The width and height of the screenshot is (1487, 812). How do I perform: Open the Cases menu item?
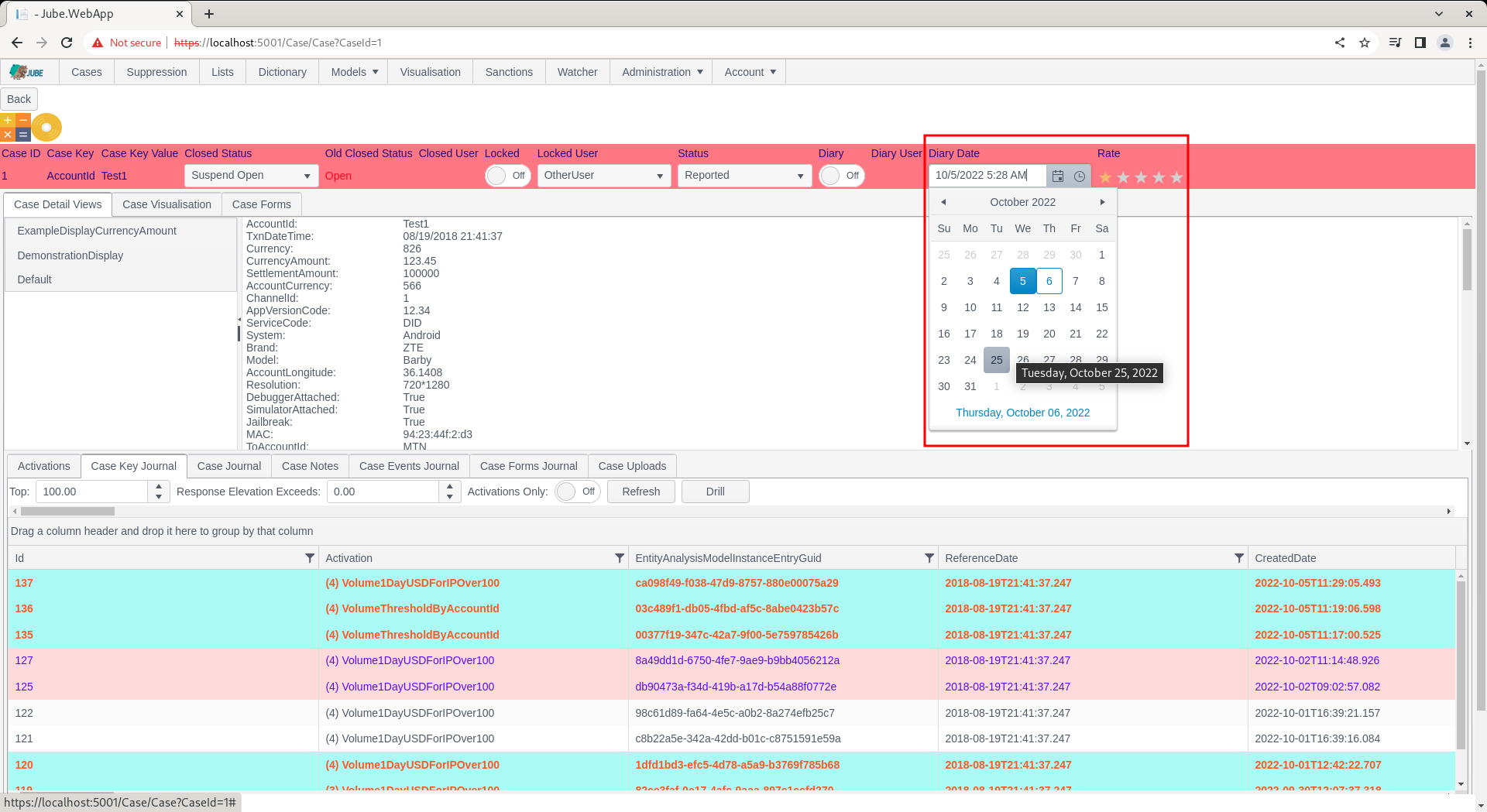[87, 72]
